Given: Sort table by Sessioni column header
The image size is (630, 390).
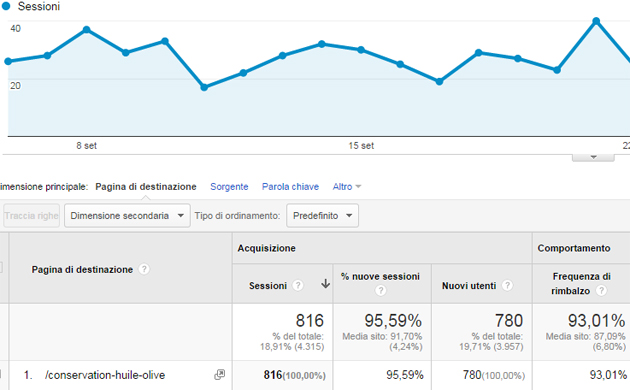Looking at the screenshot, I should point(268,286).
